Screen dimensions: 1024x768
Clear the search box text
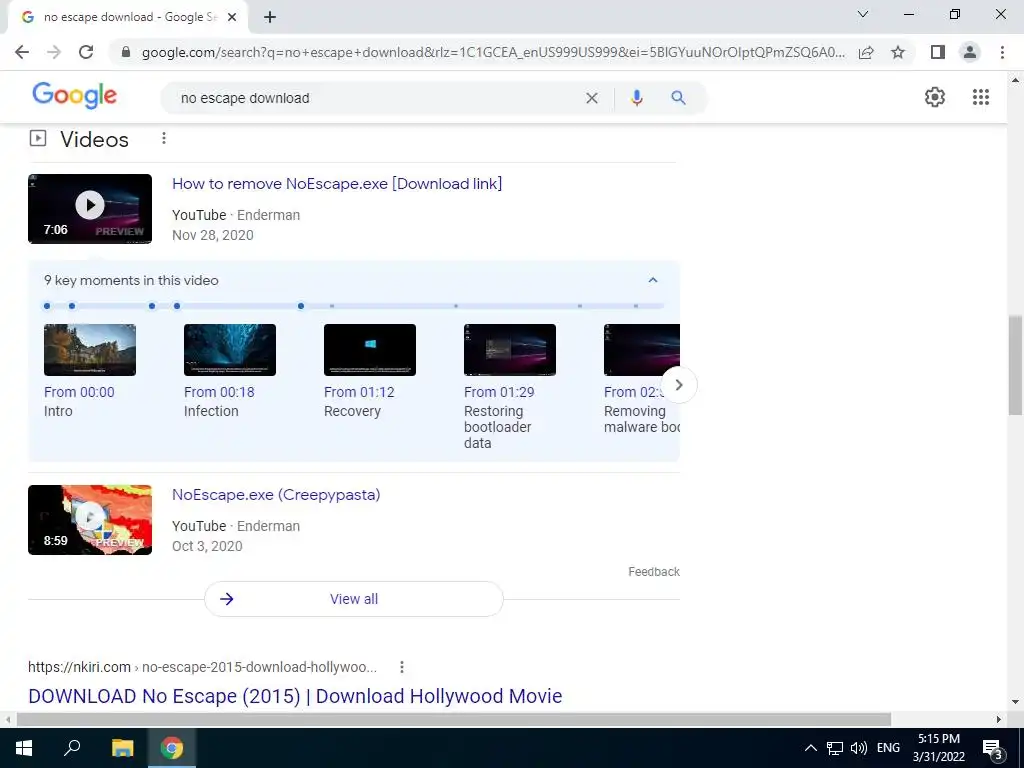pos(592,98)
